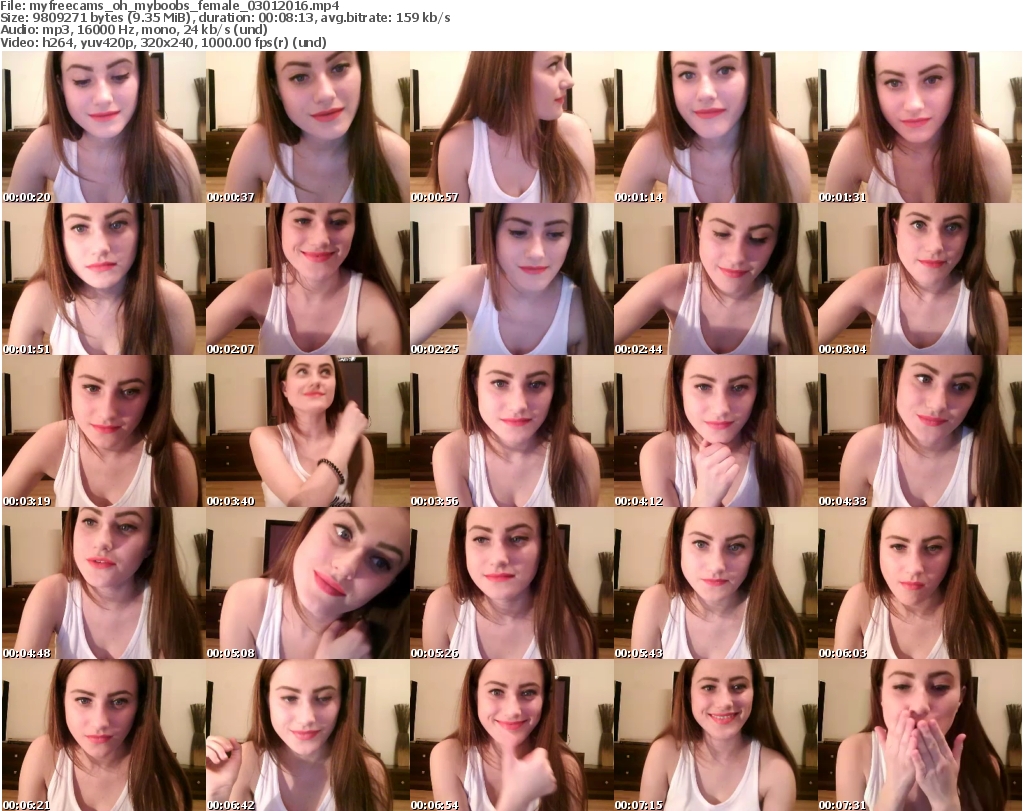
Task: Select the thumbnail stamped 00:02:07
Action: tap(308, 279)
